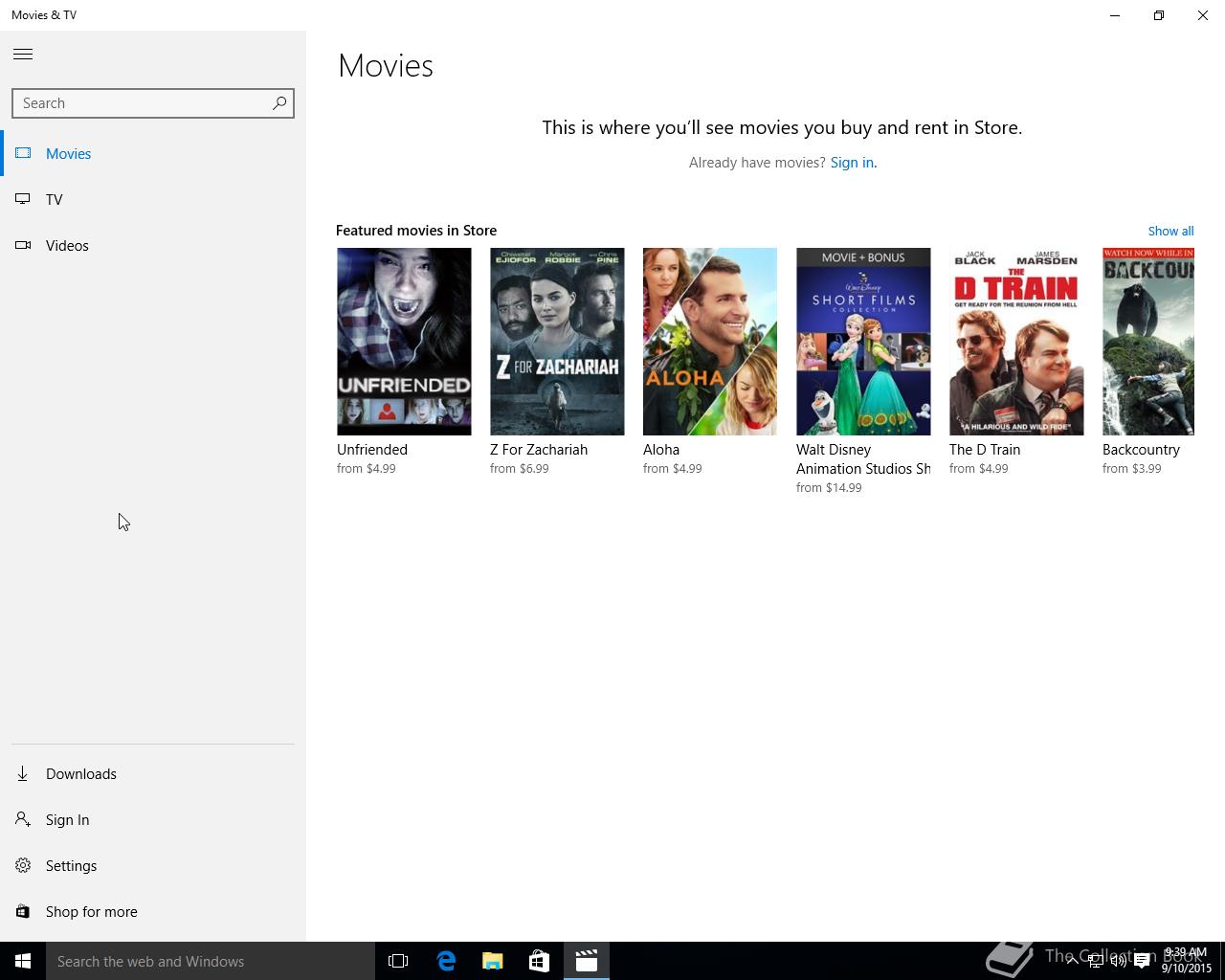Image resolution: width=1225 pixels, height=980 pixels.
Task: Click The D Train title text
Action: point(985,450)
